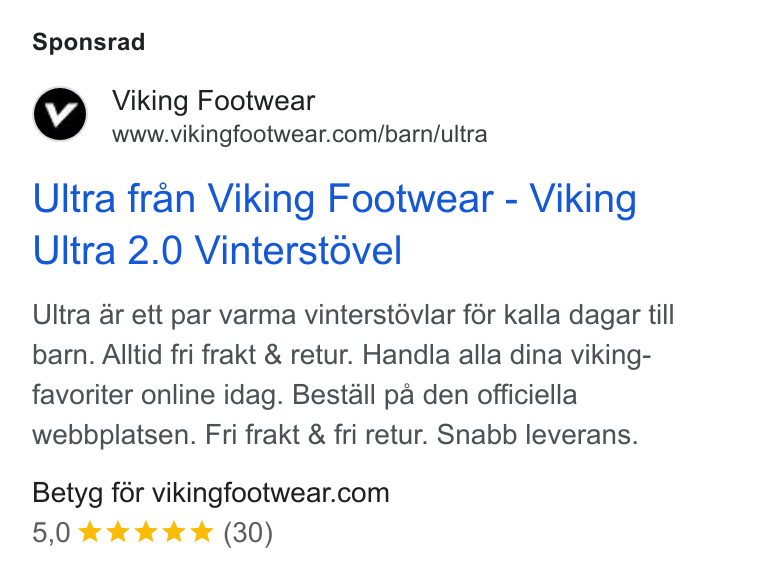Click the fifth rating star
This screenshot has height=576, width=760.
[202, 531]
